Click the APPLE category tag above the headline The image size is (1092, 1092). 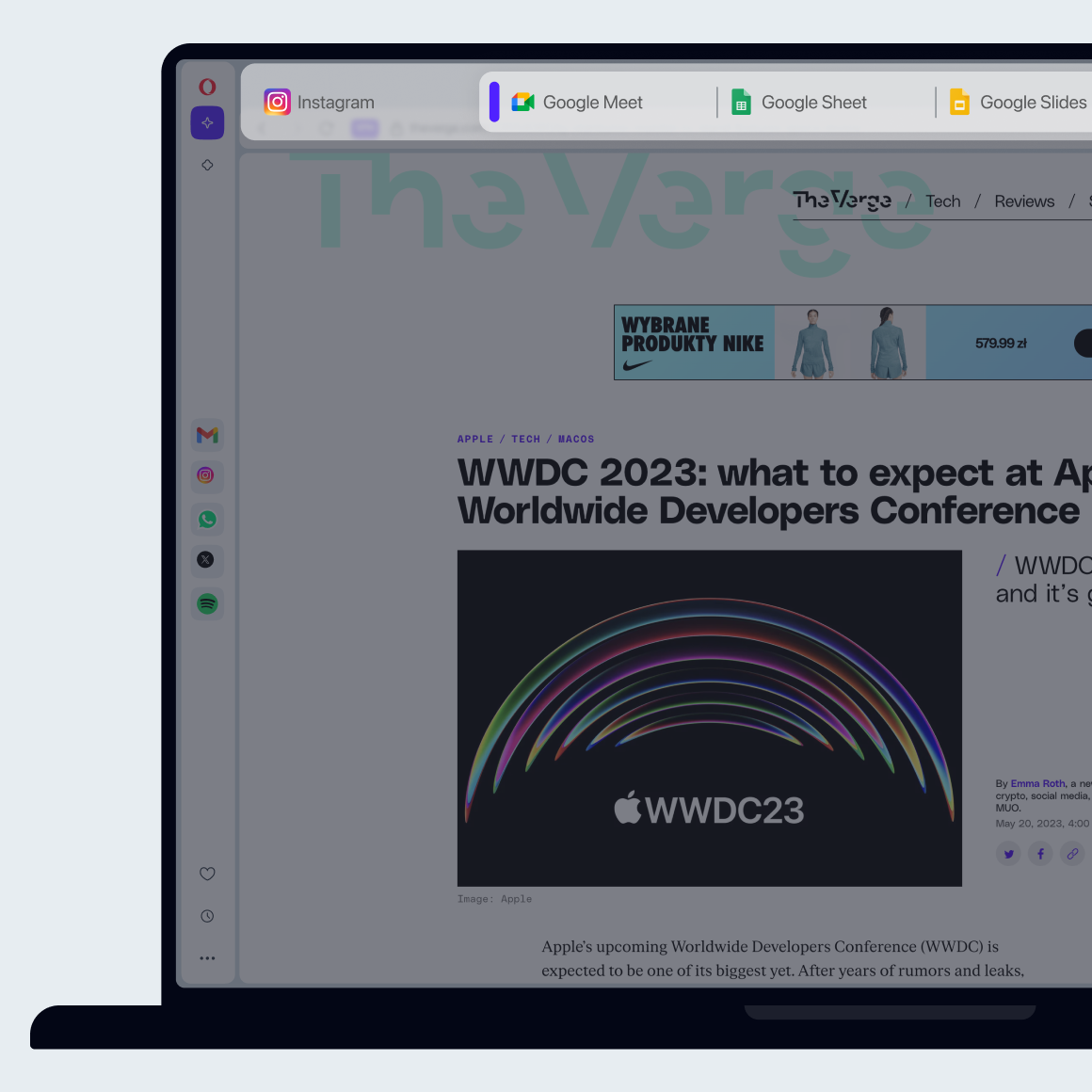(475, 440)
